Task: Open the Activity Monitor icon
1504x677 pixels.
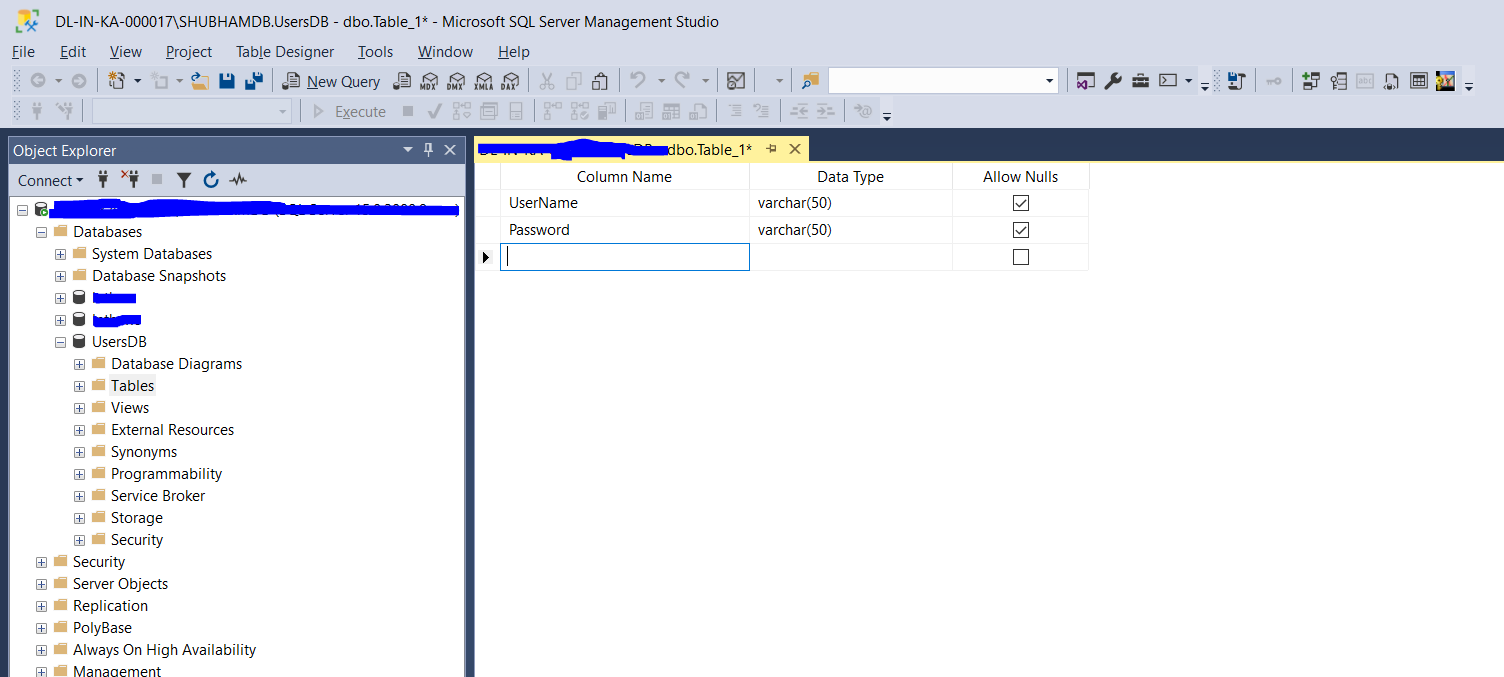Action: click(x=736, y=81)
